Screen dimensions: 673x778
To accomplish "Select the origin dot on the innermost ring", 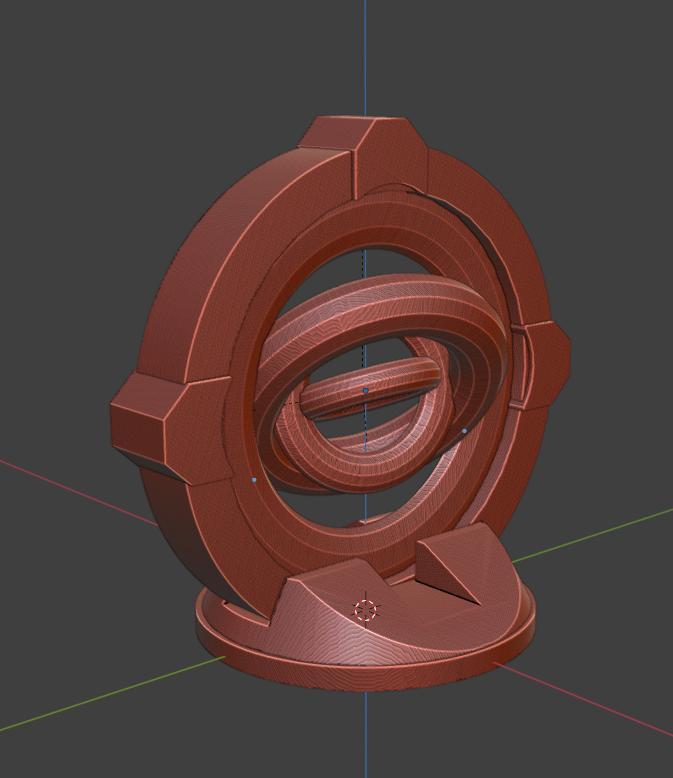I will coord(365,391).
